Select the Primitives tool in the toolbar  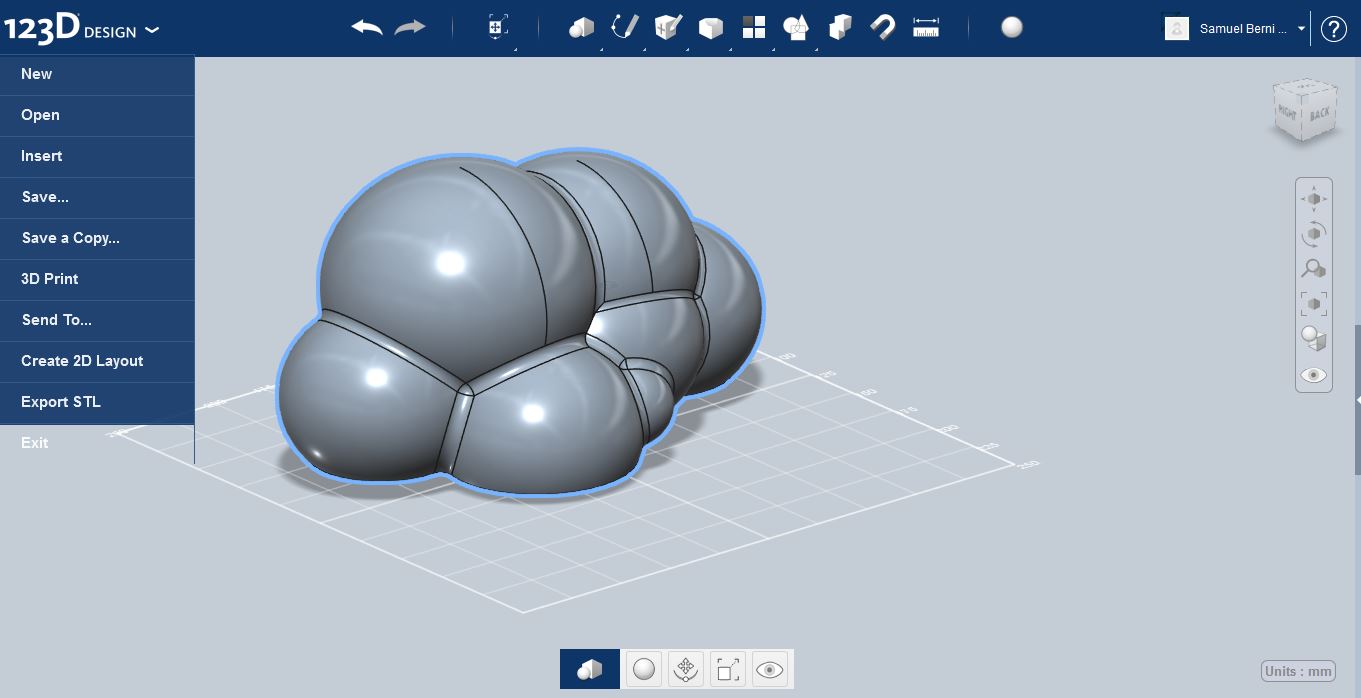pos(582,27)
